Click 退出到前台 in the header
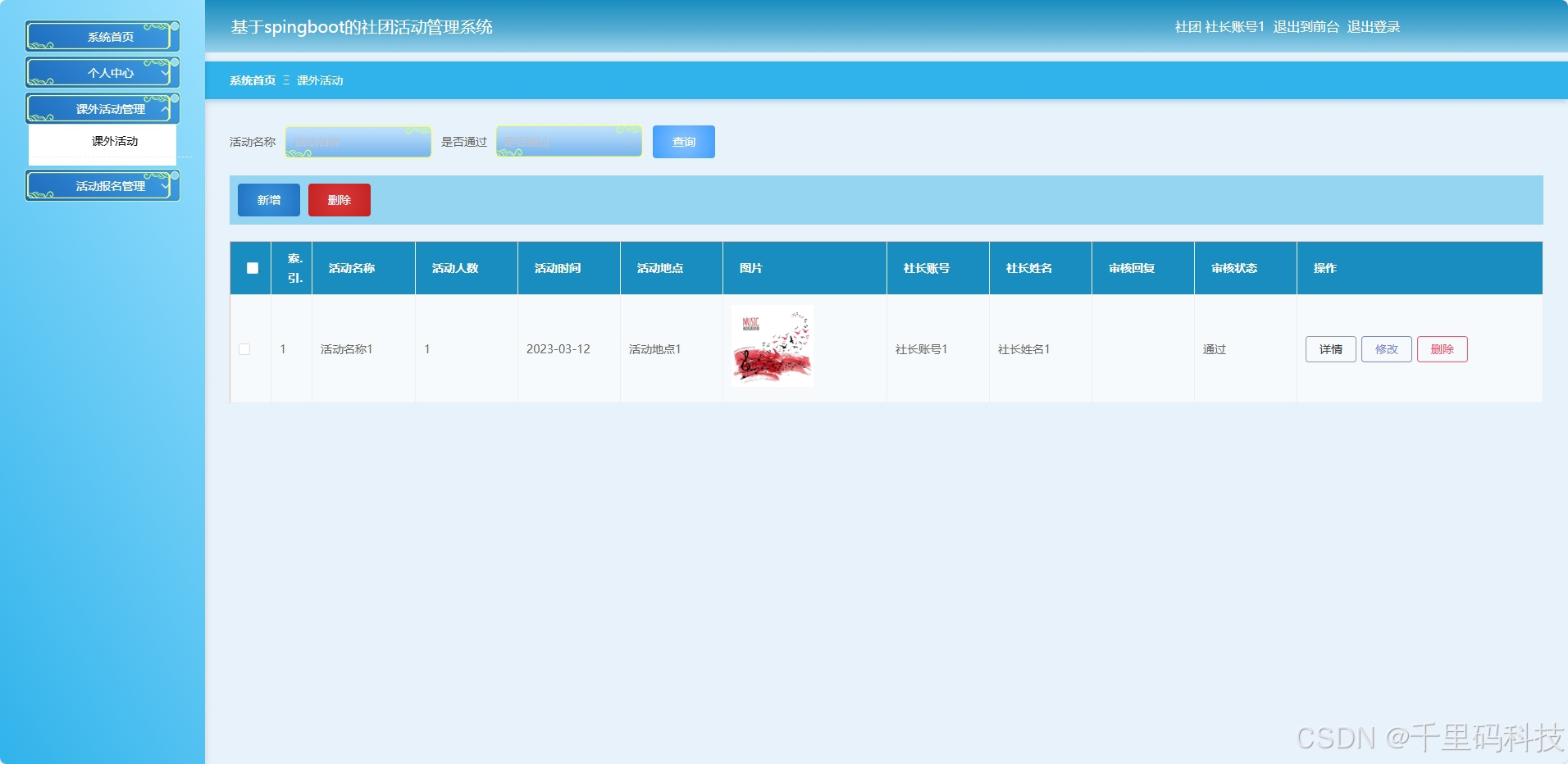Image resolution: width=1568 pixels, height=764 pixels. (x=1306, y=27)
